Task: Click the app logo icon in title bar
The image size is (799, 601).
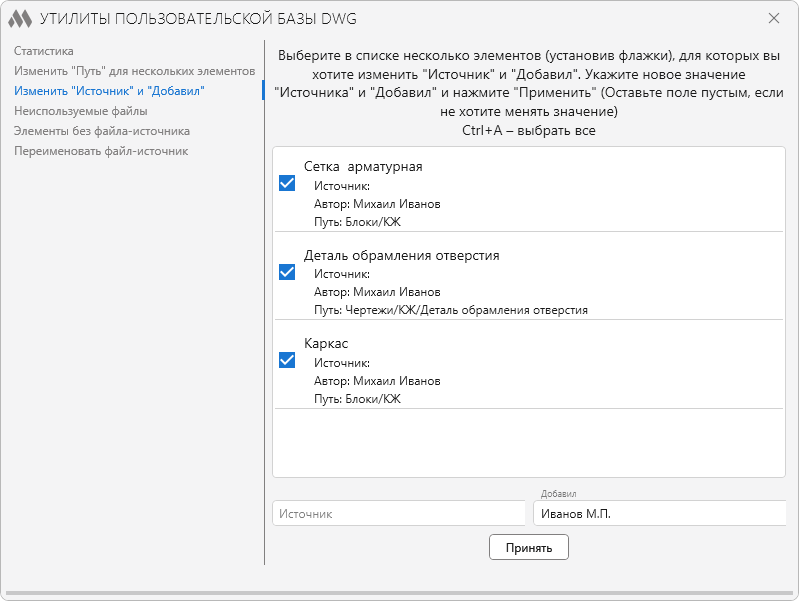Action: pyautogui.click(x=20, y=19)
